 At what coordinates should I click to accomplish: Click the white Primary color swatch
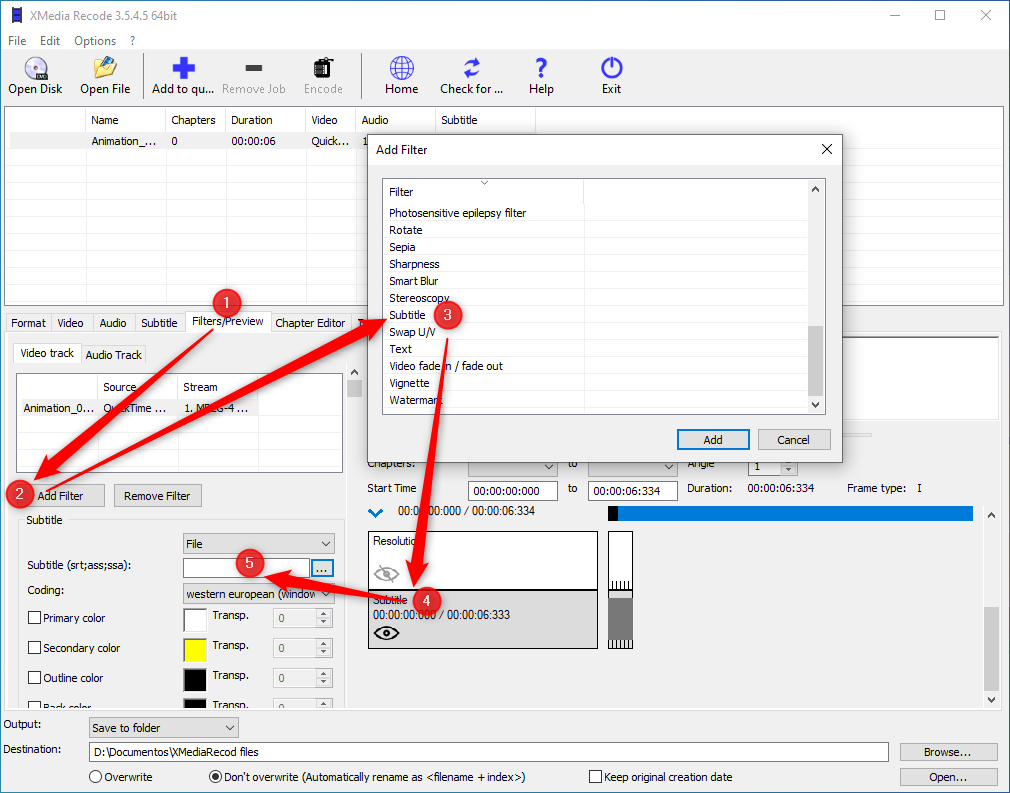(x=195, y=620)
